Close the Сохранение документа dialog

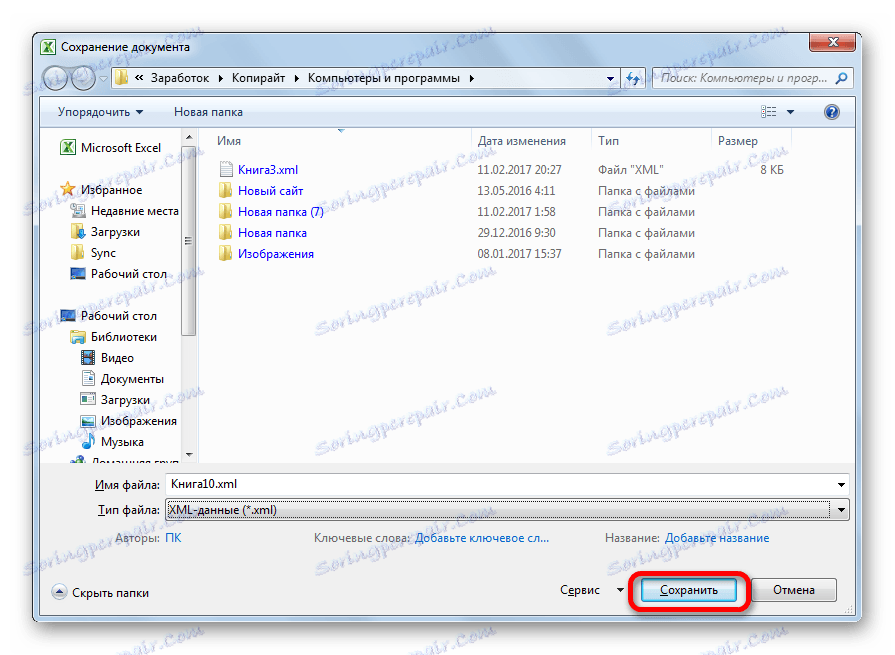point(832,42)
